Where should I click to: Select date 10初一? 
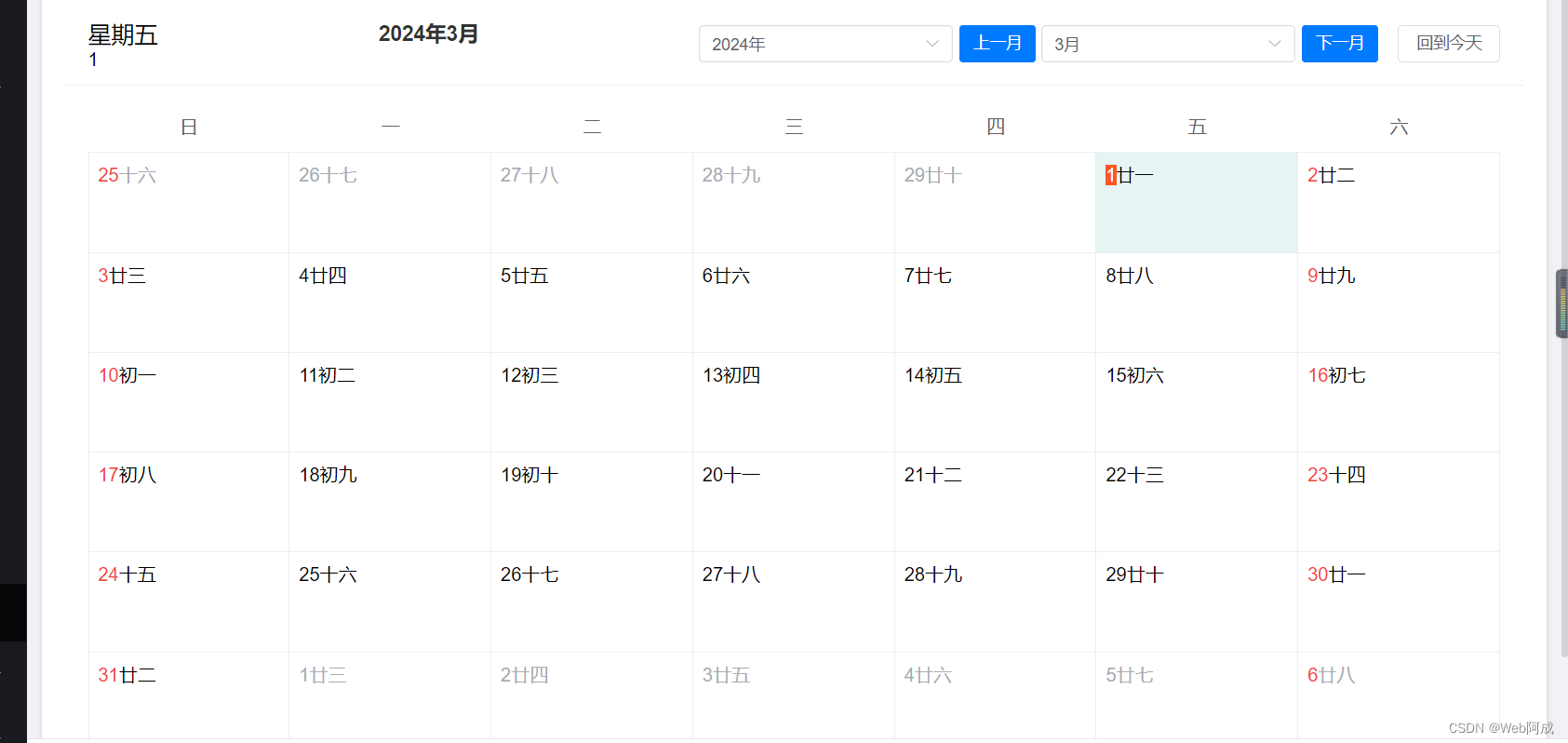pos(189,402)
